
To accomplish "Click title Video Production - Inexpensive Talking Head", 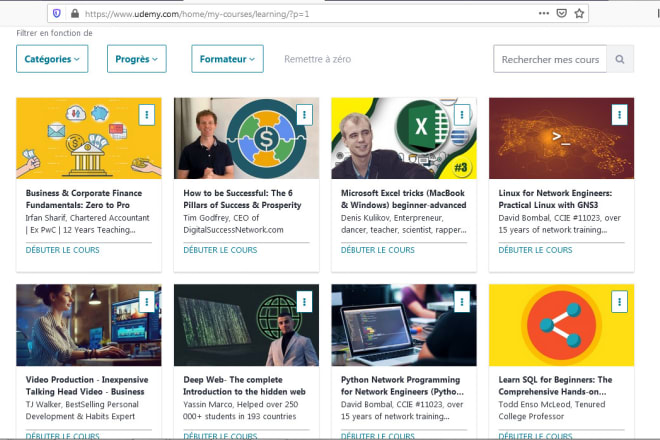I will (x=87, y=386).
